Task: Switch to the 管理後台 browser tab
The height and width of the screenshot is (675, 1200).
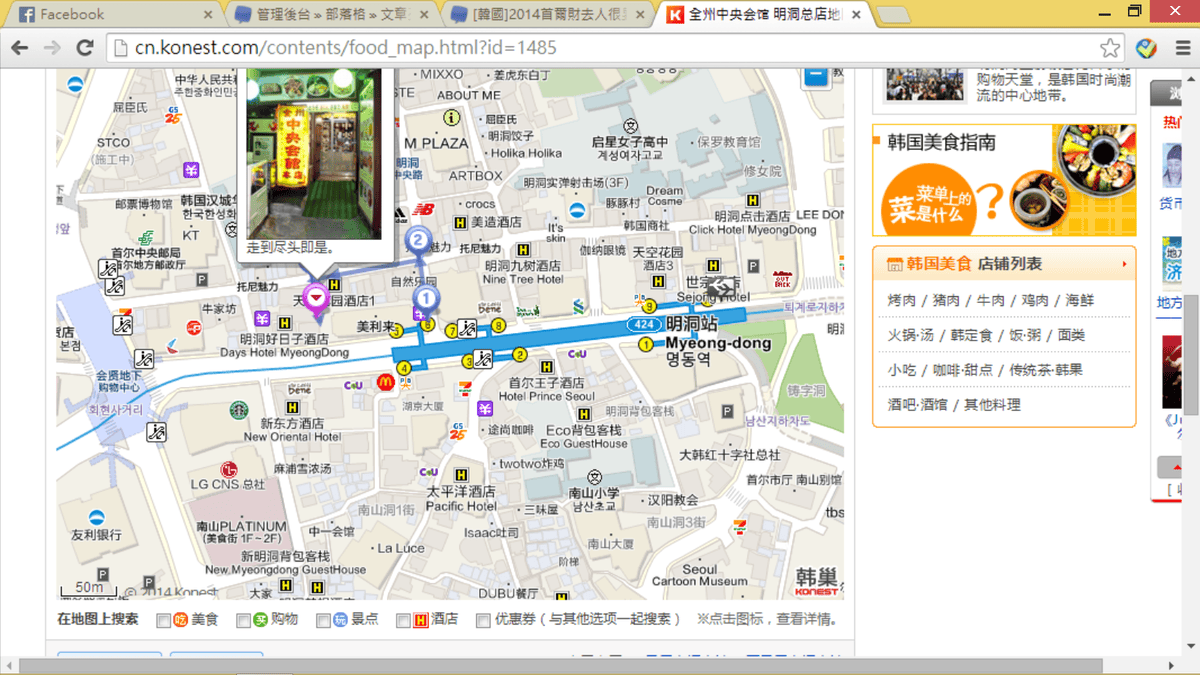Action: click(x=328, y=14)
